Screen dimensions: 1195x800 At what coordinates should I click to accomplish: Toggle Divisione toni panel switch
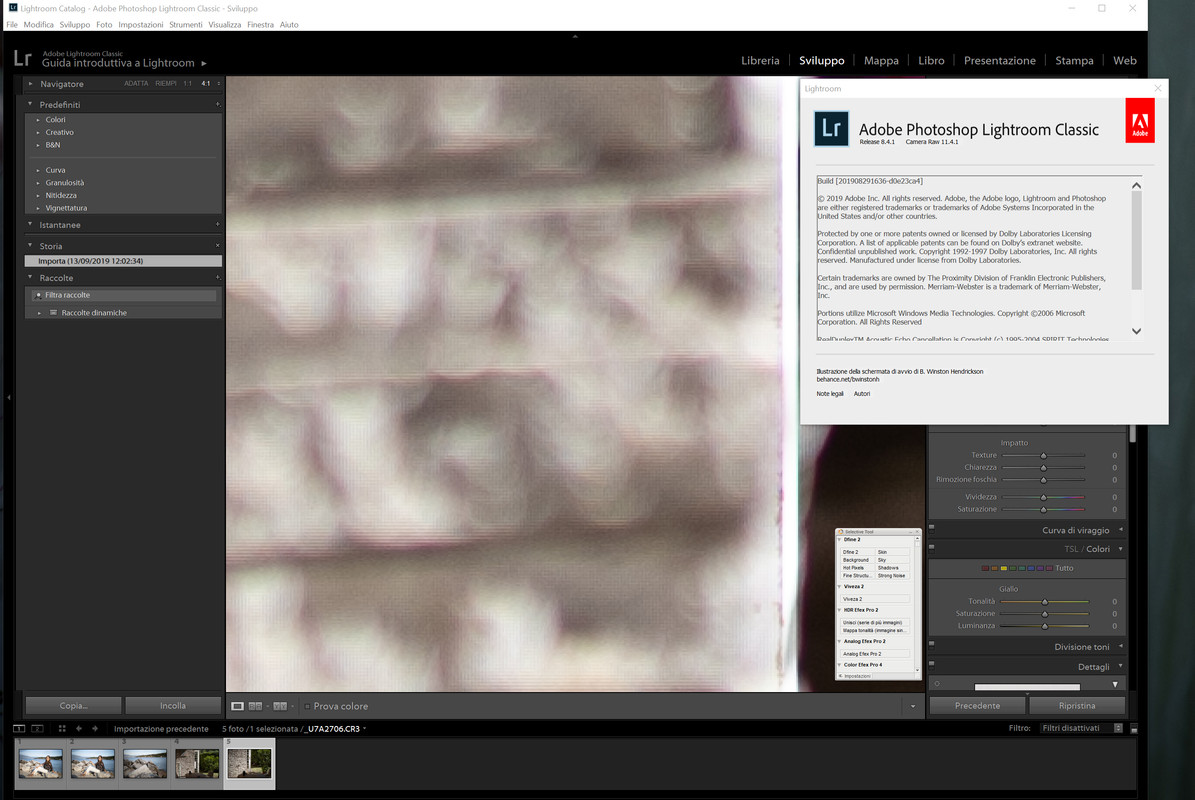pos(931,644)
